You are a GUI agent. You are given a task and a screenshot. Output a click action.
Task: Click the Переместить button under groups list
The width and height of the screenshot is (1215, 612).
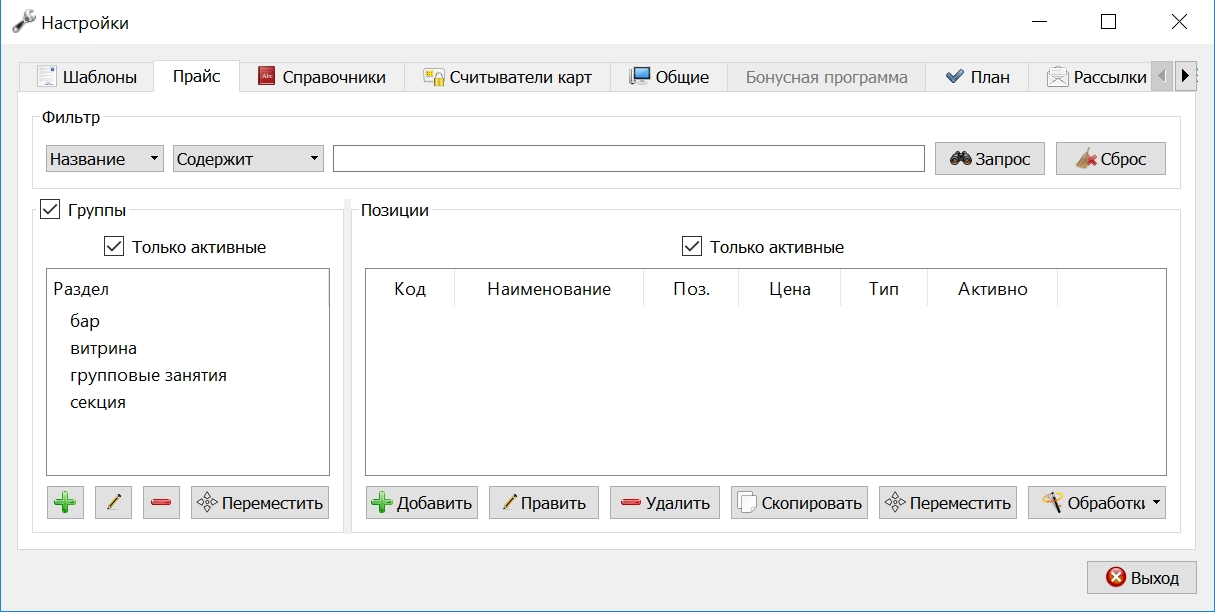pos(259,502)
